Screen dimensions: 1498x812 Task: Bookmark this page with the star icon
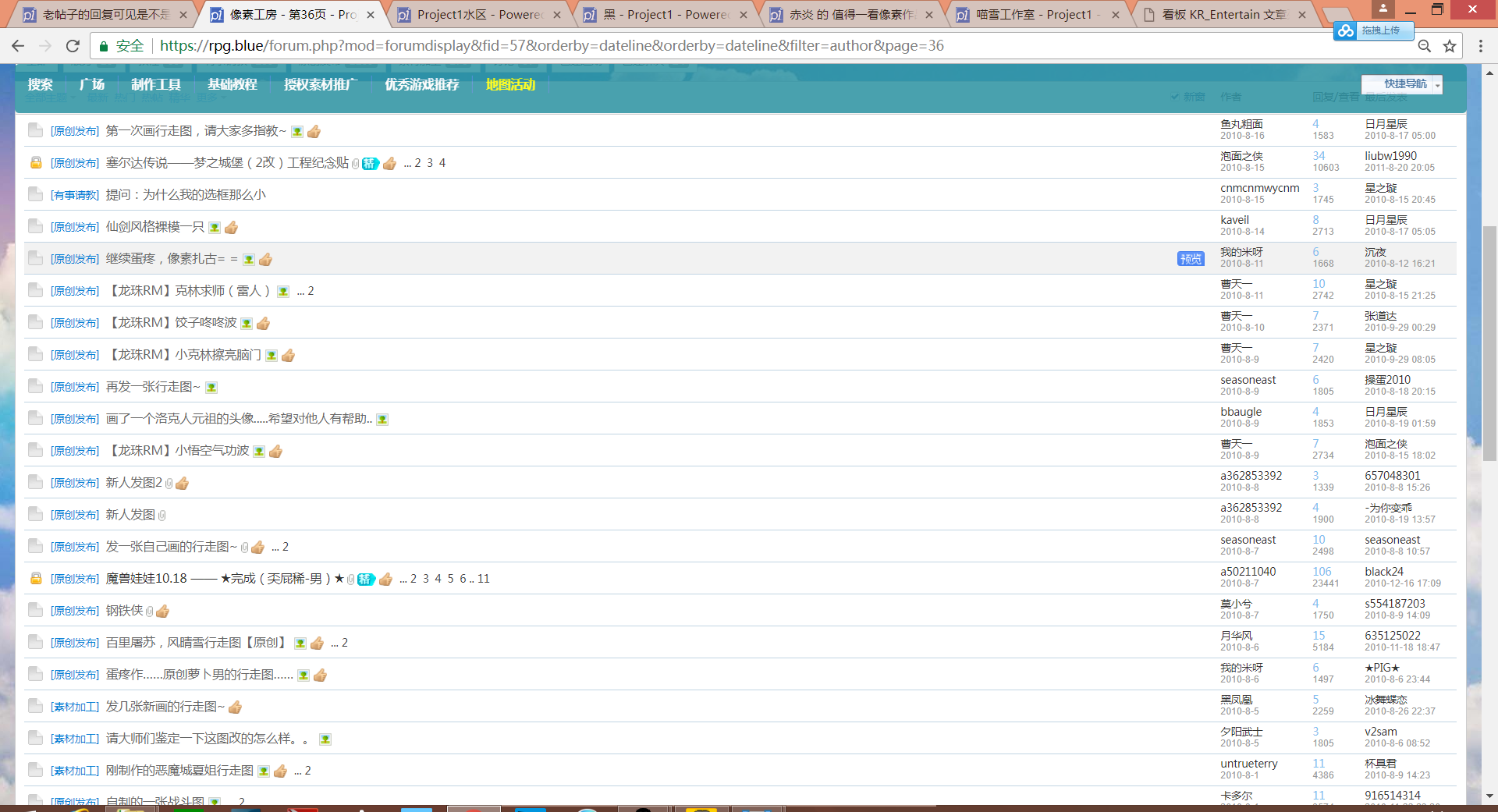(x=1450, y=46)
